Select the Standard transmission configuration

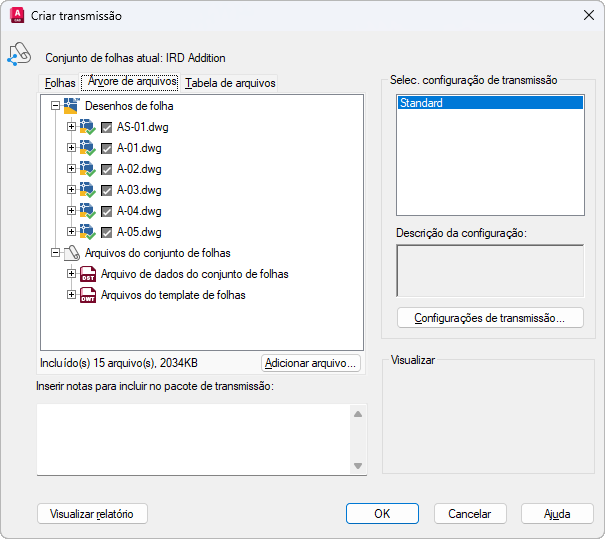(x=490, y=103)
